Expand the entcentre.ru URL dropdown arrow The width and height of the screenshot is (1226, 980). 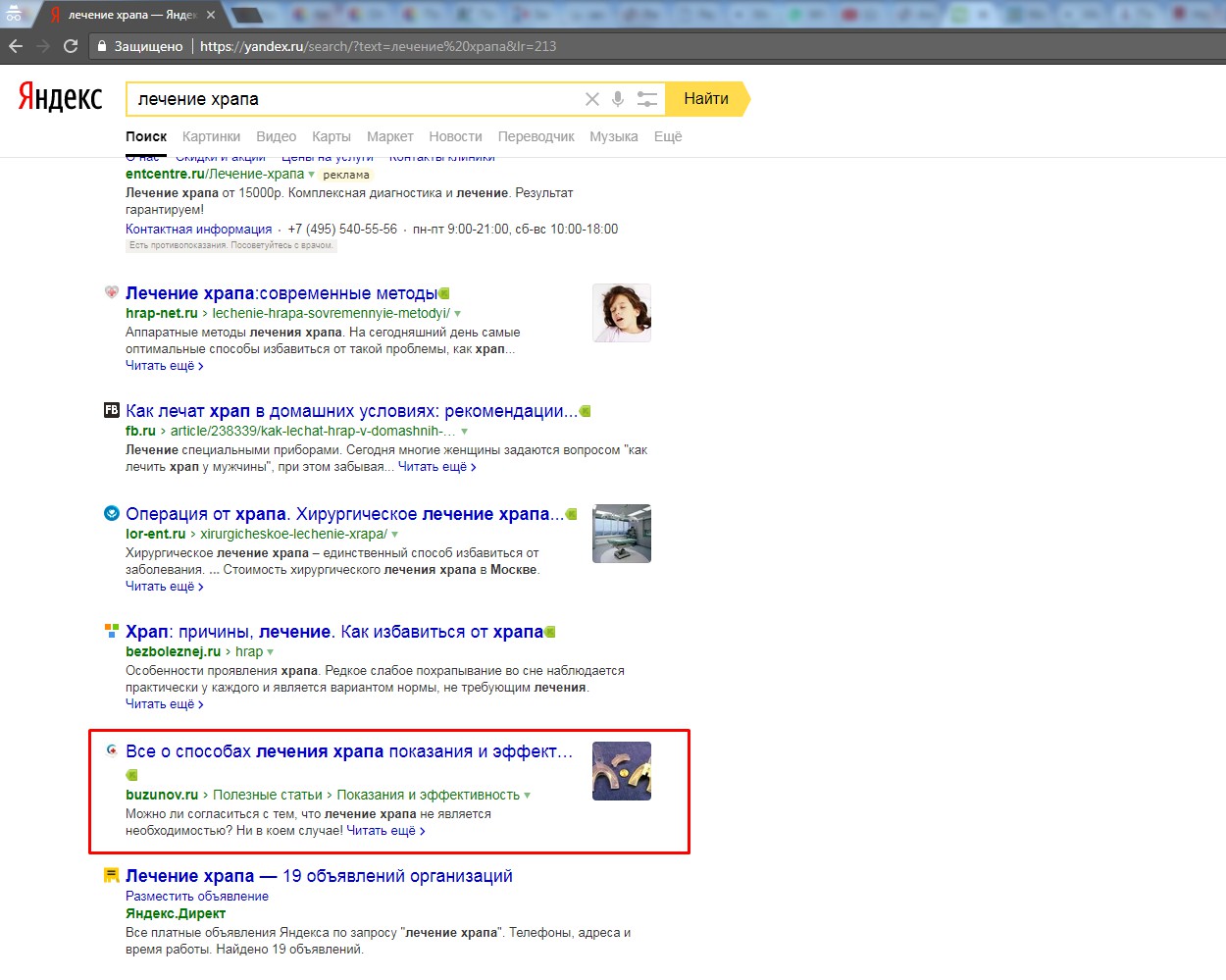click(x=312, y=175)
